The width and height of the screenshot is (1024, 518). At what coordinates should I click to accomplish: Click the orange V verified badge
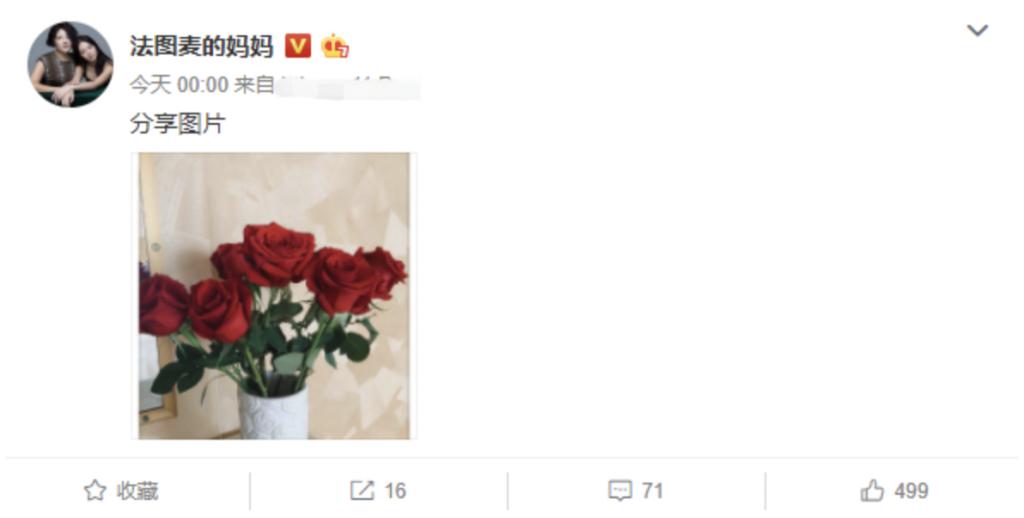pos(298,46)
